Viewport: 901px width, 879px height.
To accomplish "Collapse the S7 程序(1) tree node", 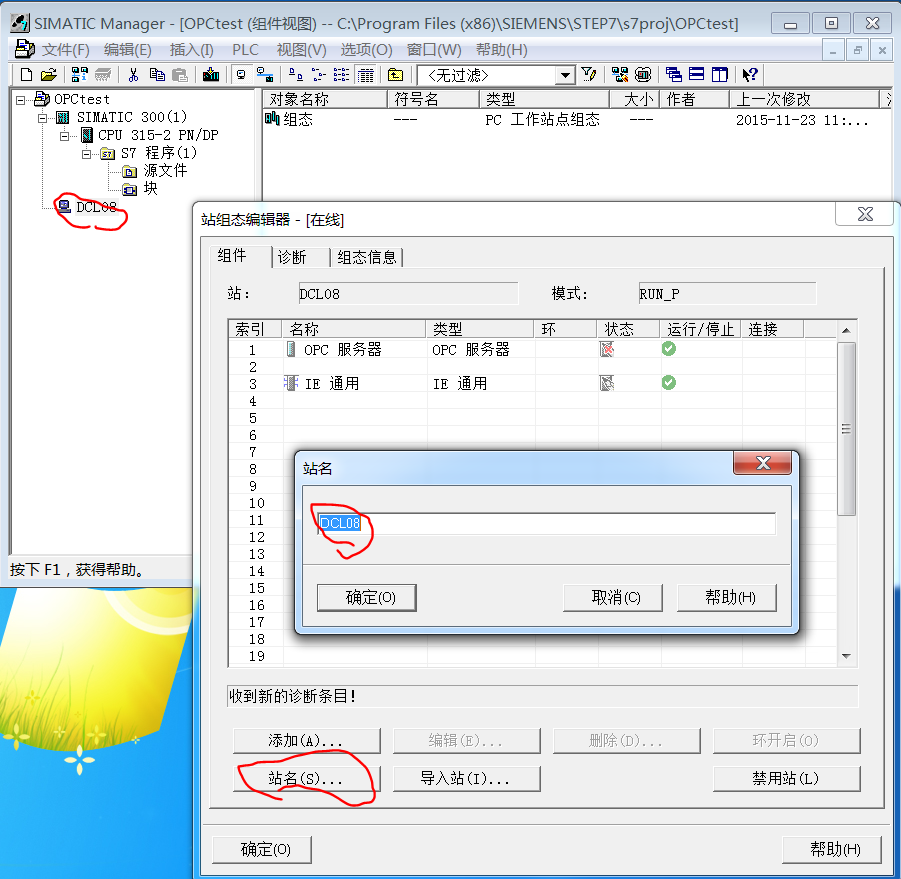I will (x=86, y=154).
